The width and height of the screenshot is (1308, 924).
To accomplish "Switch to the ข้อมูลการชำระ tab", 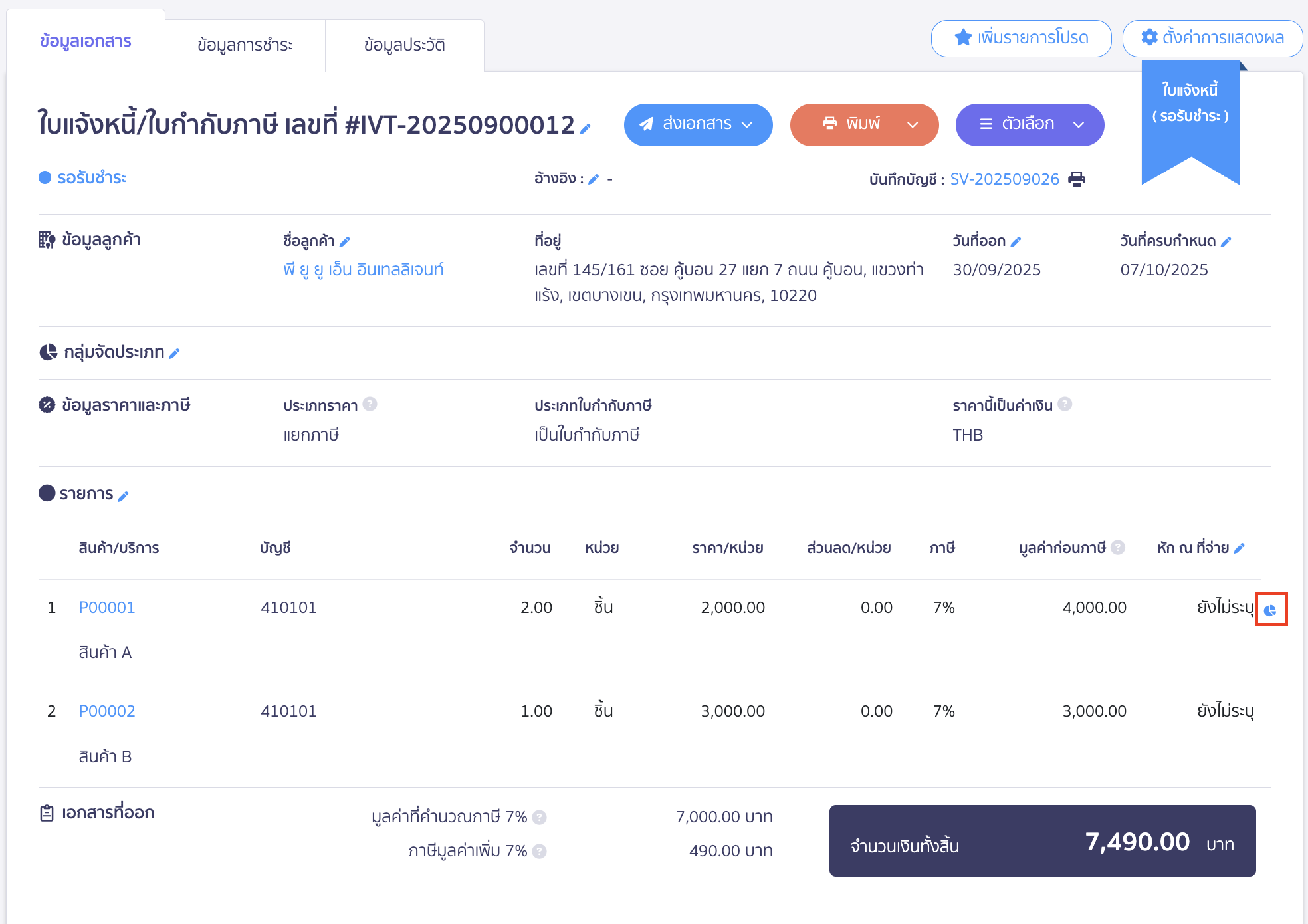I will click(x=245, y=45).
